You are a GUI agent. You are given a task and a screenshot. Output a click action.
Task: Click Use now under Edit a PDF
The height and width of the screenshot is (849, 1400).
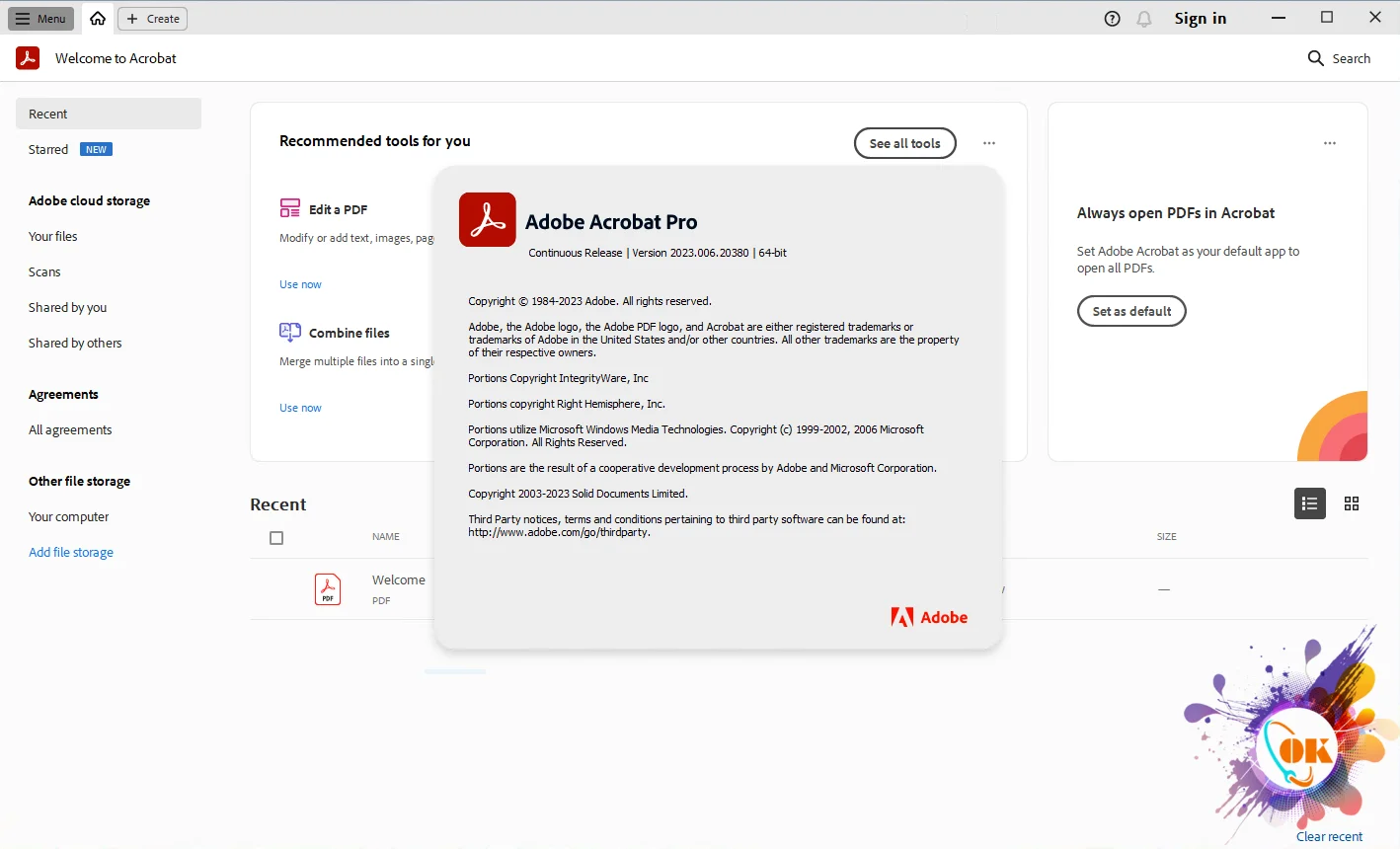(300, 284)
